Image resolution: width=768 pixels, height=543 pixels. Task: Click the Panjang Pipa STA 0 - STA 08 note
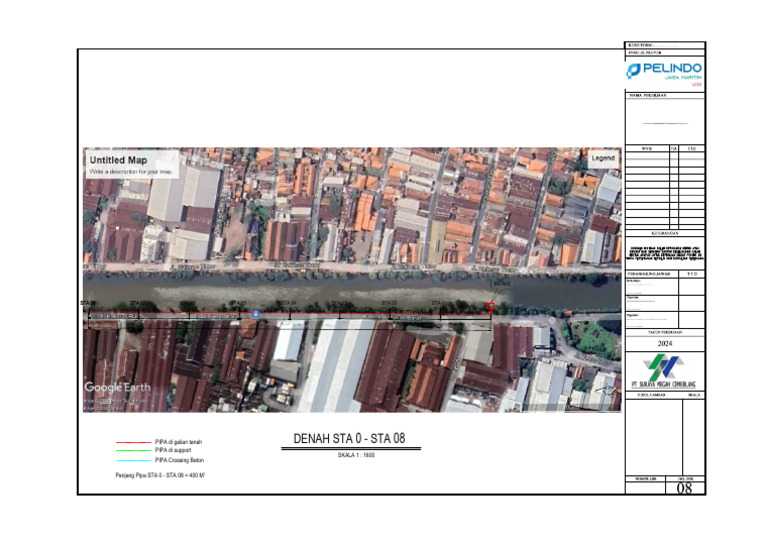(x=160, y=476)
